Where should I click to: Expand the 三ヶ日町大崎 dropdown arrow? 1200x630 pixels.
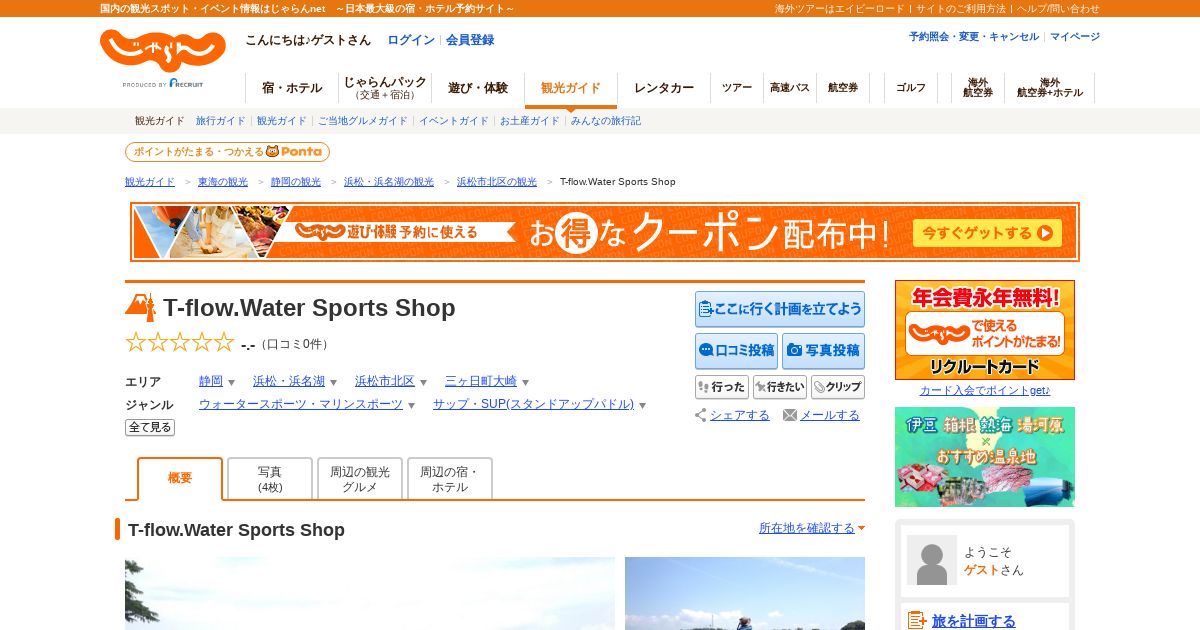pos(525,383)
